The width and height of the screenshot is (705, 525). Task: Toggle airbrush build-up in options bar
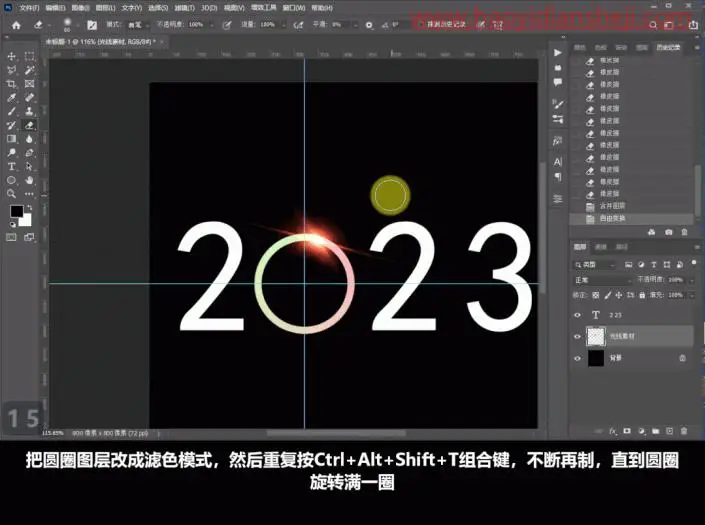tap(298, 25)
